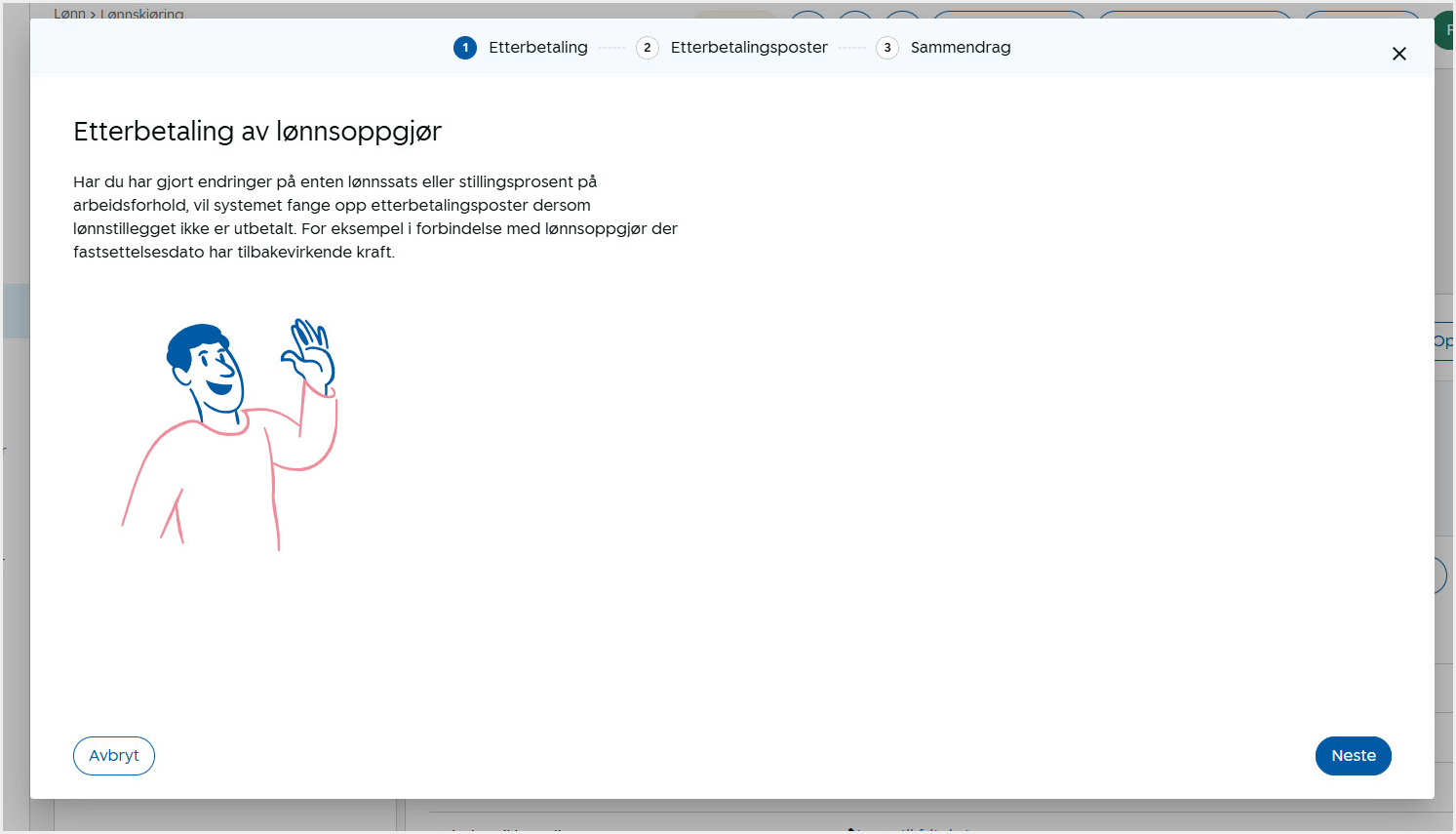This screenshot has width=1456, height=834.
Task: Click the number 1 step circle
Action: (x=465, y=48)
